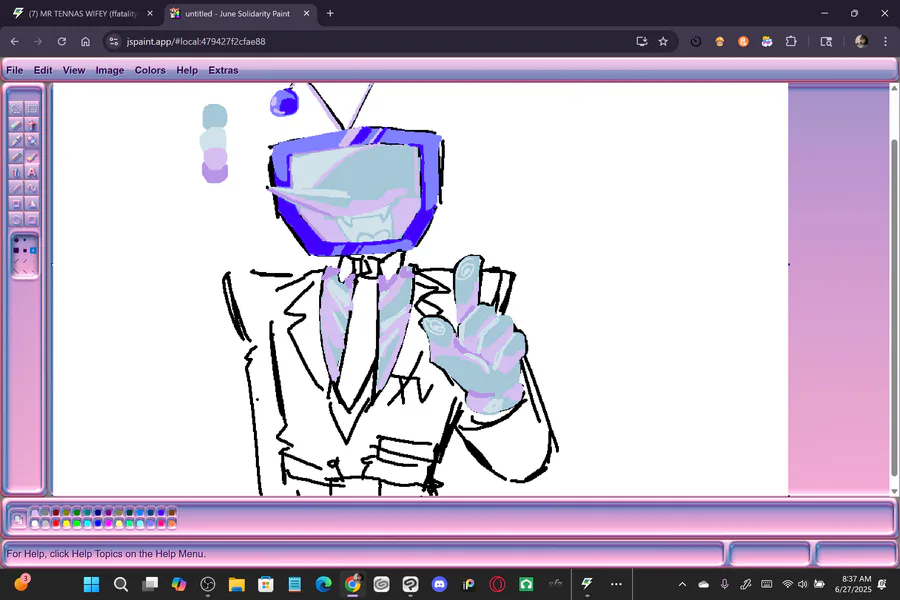Open the File menu

[15, 70]
